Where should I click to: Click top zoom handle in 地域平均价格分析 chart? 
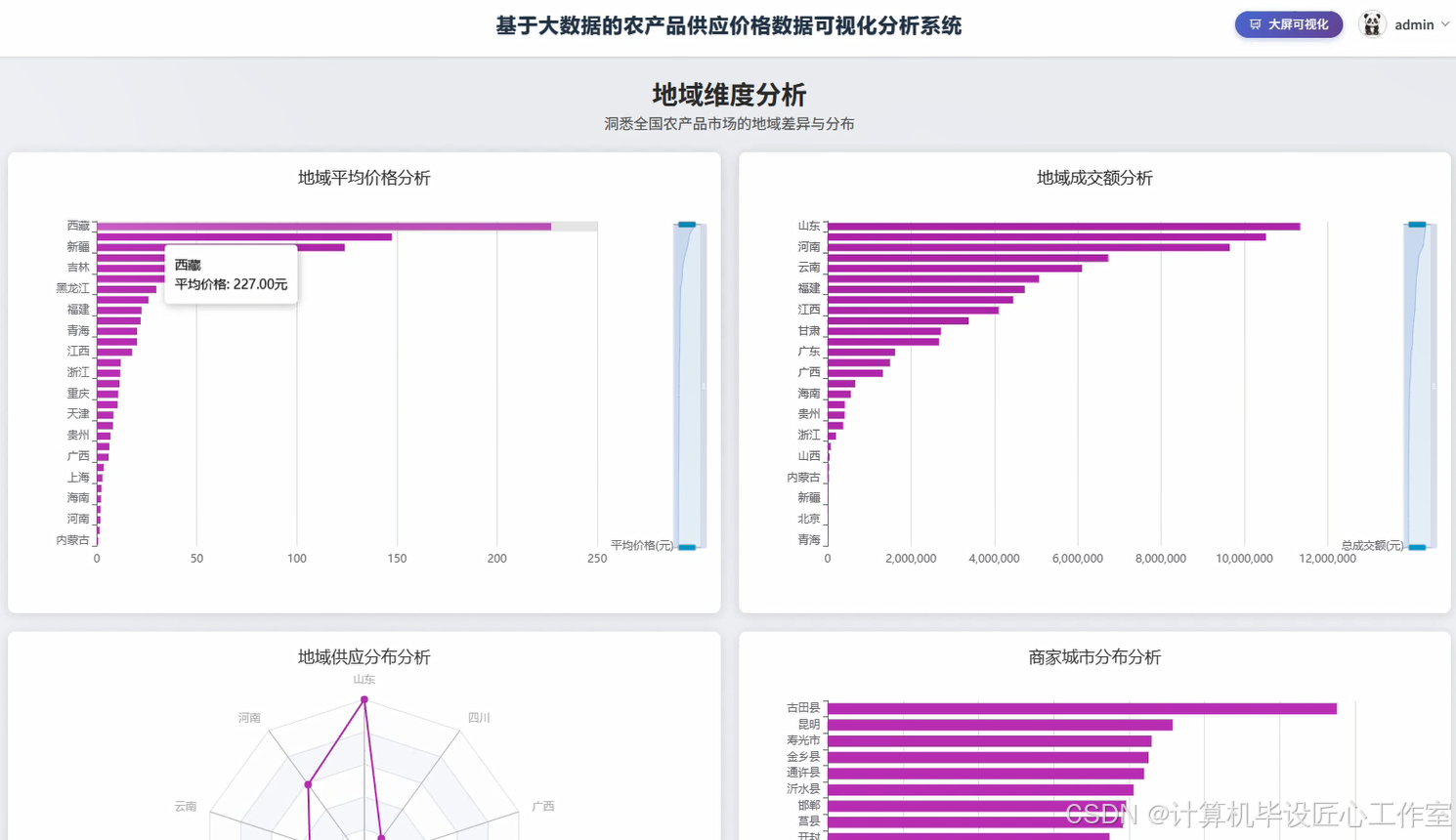(687, 225)
